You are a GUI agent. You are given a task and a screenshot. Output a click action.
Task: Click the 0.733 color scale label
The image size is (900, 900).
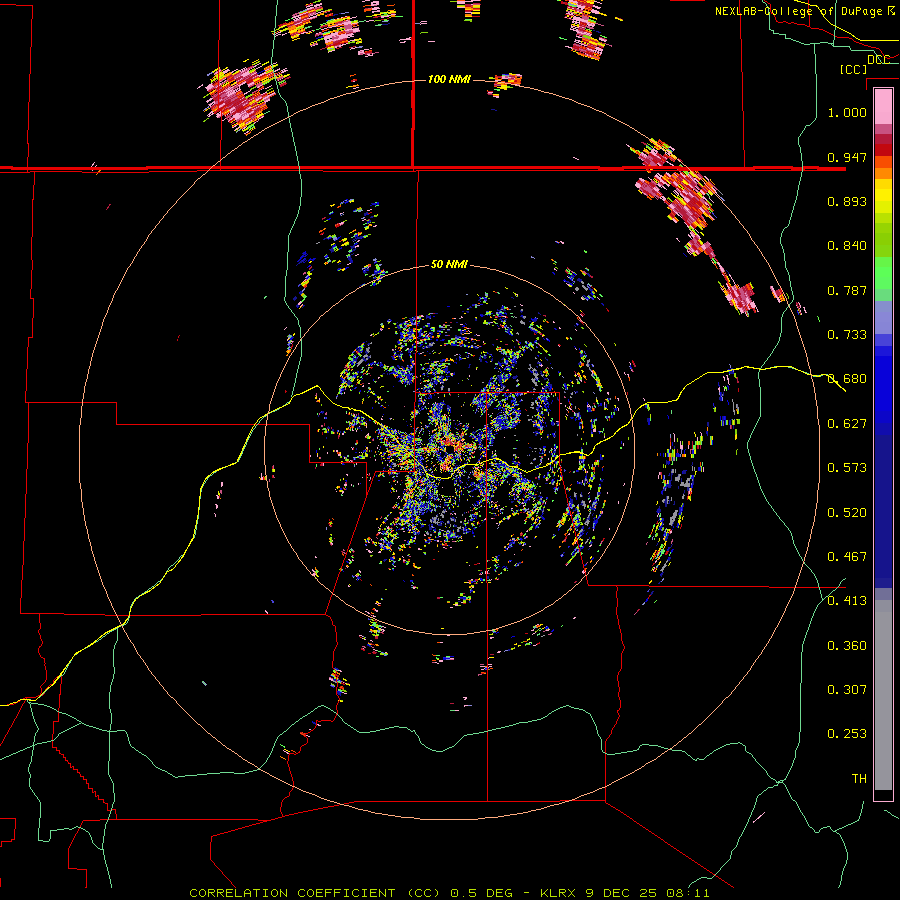[x=847, y=335]
